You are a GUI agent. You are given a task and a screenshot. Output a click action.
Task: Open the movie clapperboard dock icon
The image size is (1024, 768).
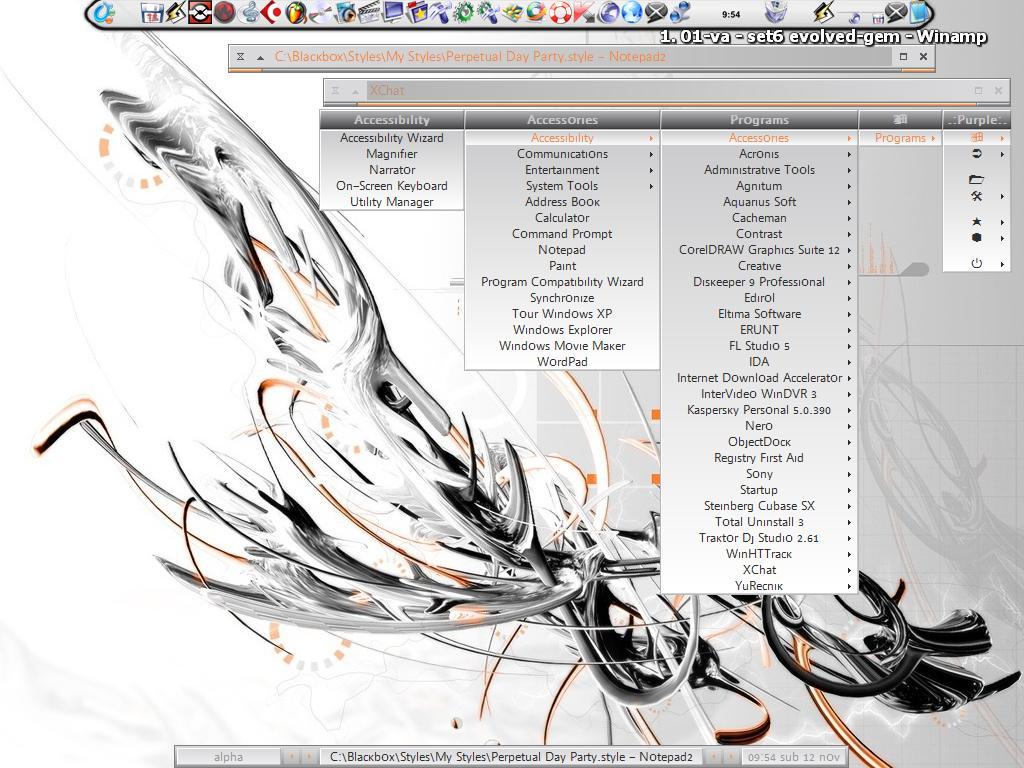[x=369, y=12]
